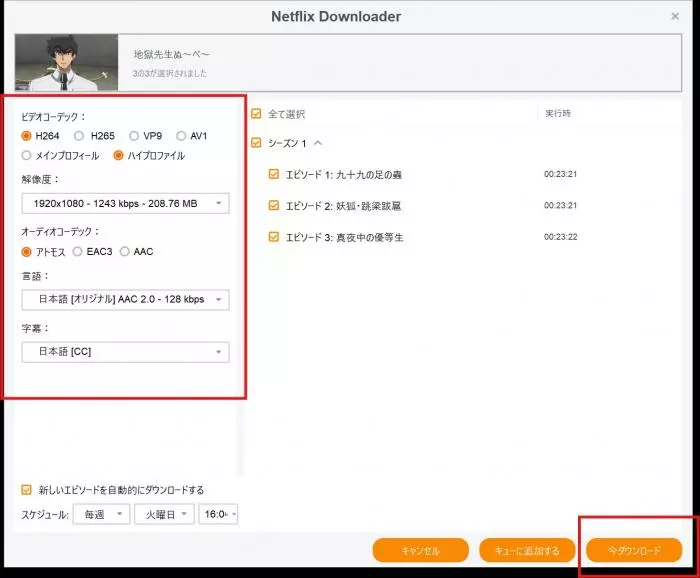The image size is (700, 578).
Task: Open the resolution dropdown 1920x1080
Action: click(x=125, y=204)
